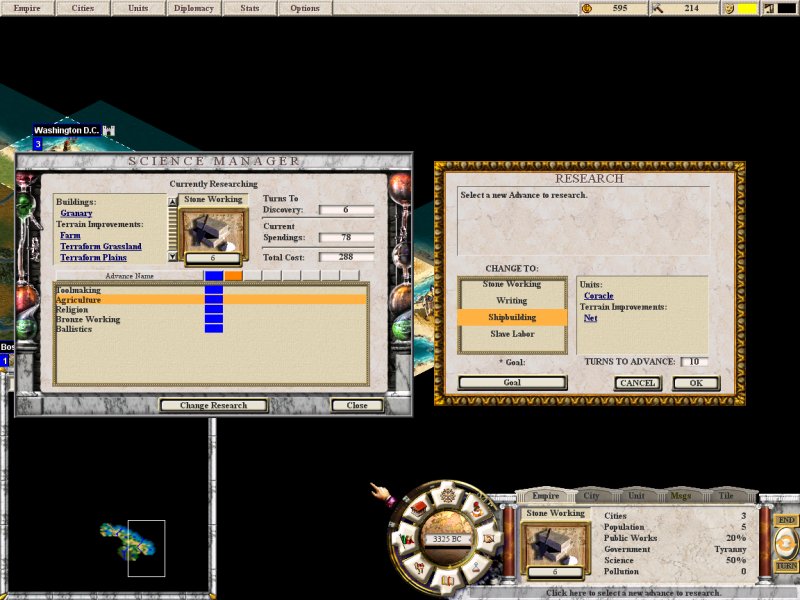The height and width of the screenshot is (600, 800).
Task: Click the Turns To Discovery value field
Action: click(346, 210)
